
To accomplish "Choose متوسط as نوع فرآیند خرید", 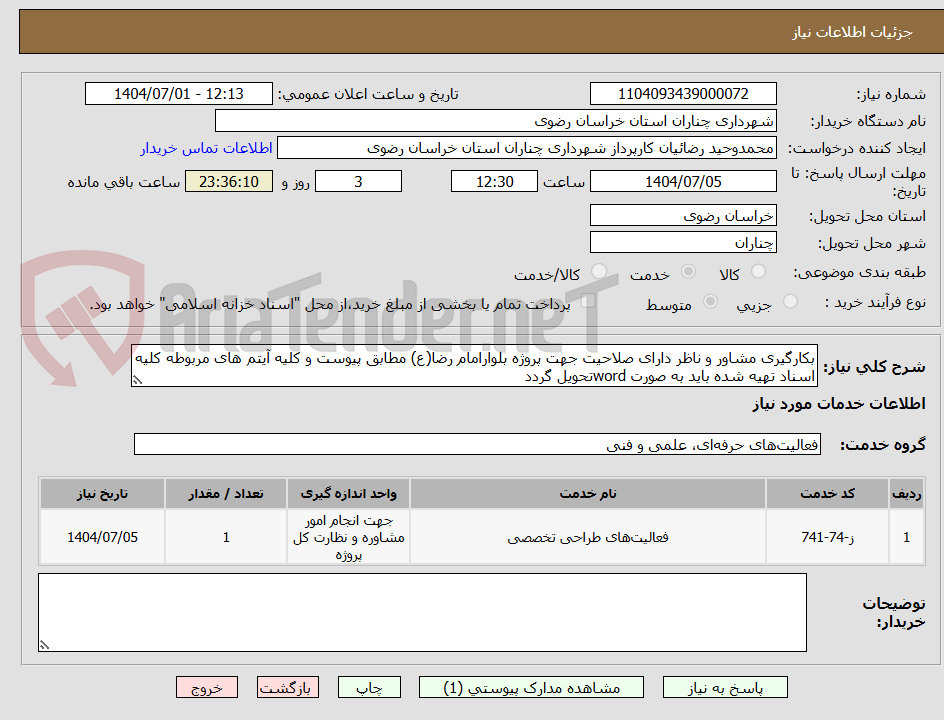I will 711,302.
